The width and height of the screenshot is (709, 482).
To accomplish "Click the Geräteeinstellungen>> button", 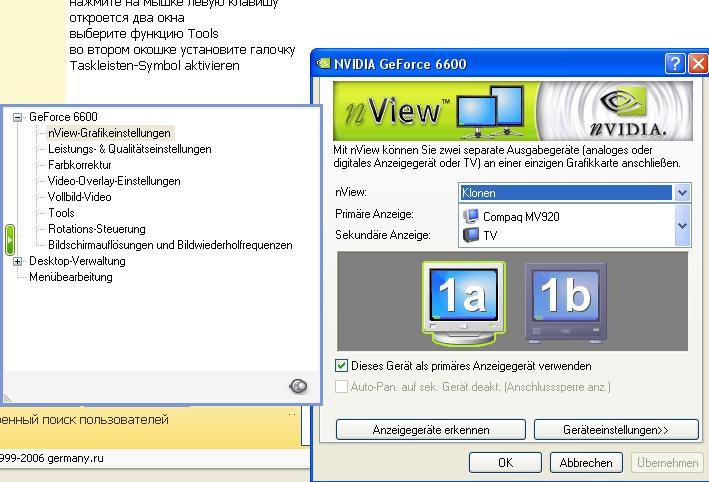I will pos(616,429).
